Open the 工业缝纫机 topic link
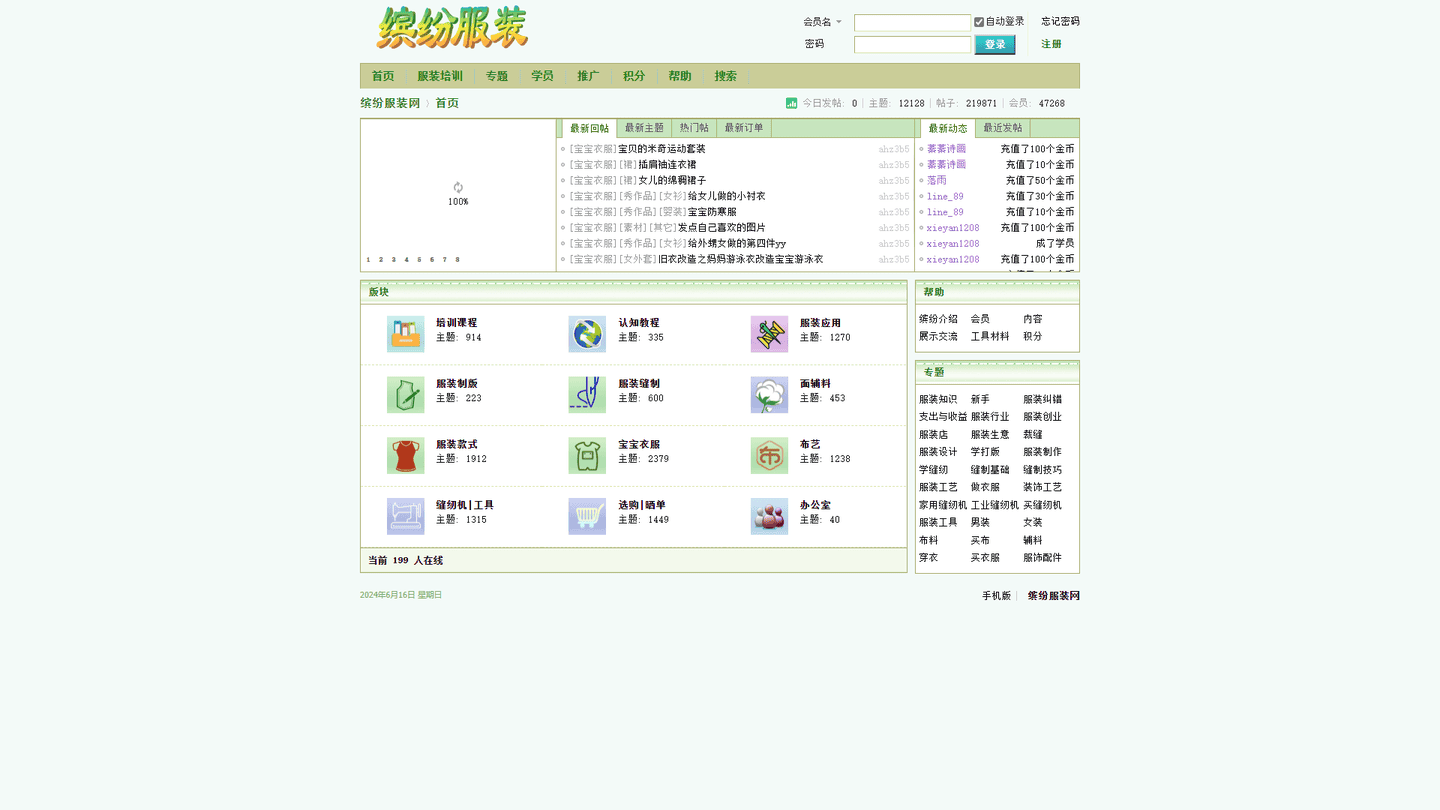 tap(995, 505)
